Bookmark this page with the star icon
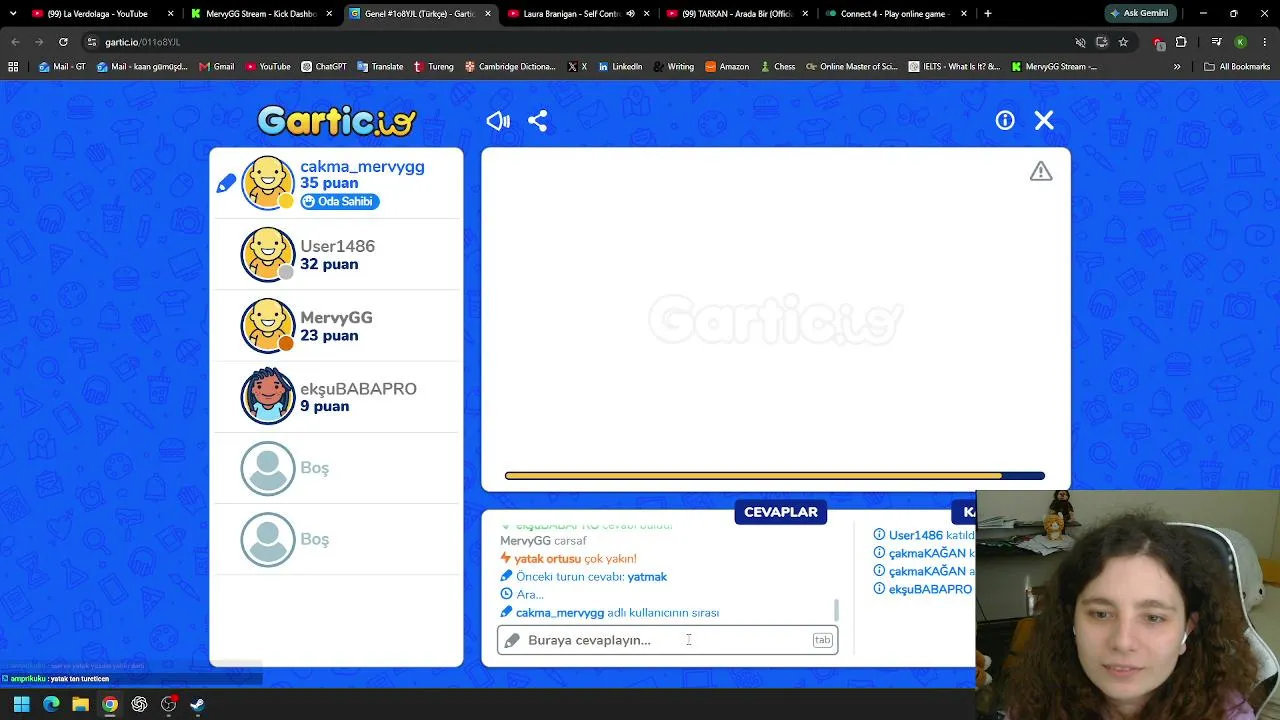 tap(1123, 42)
